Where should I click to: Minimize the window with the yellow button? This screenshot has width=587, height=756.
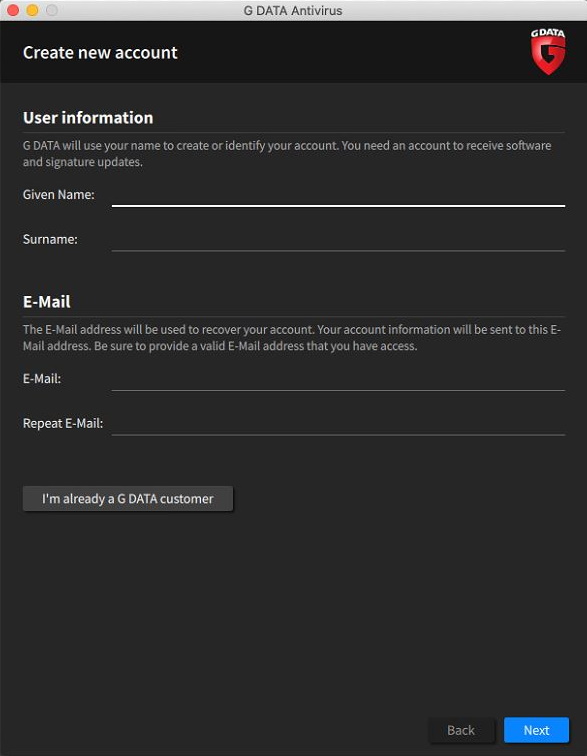click(x=32, y=10)
